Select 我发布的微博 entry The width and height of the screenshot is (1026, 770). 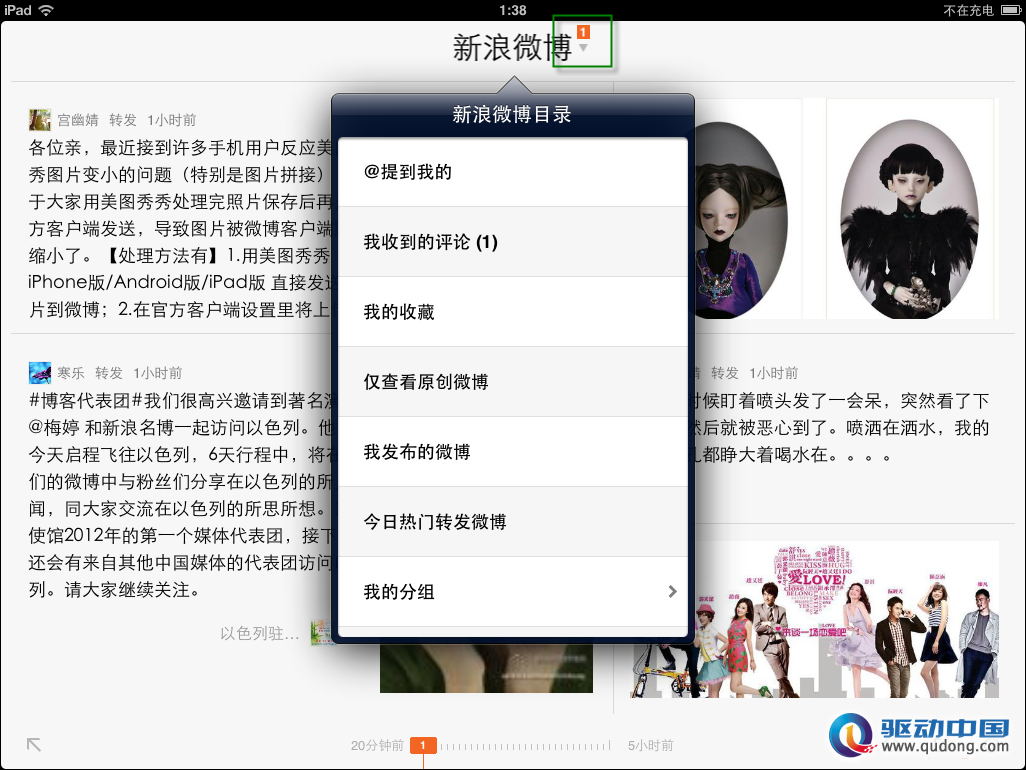(x=513, y=452)
